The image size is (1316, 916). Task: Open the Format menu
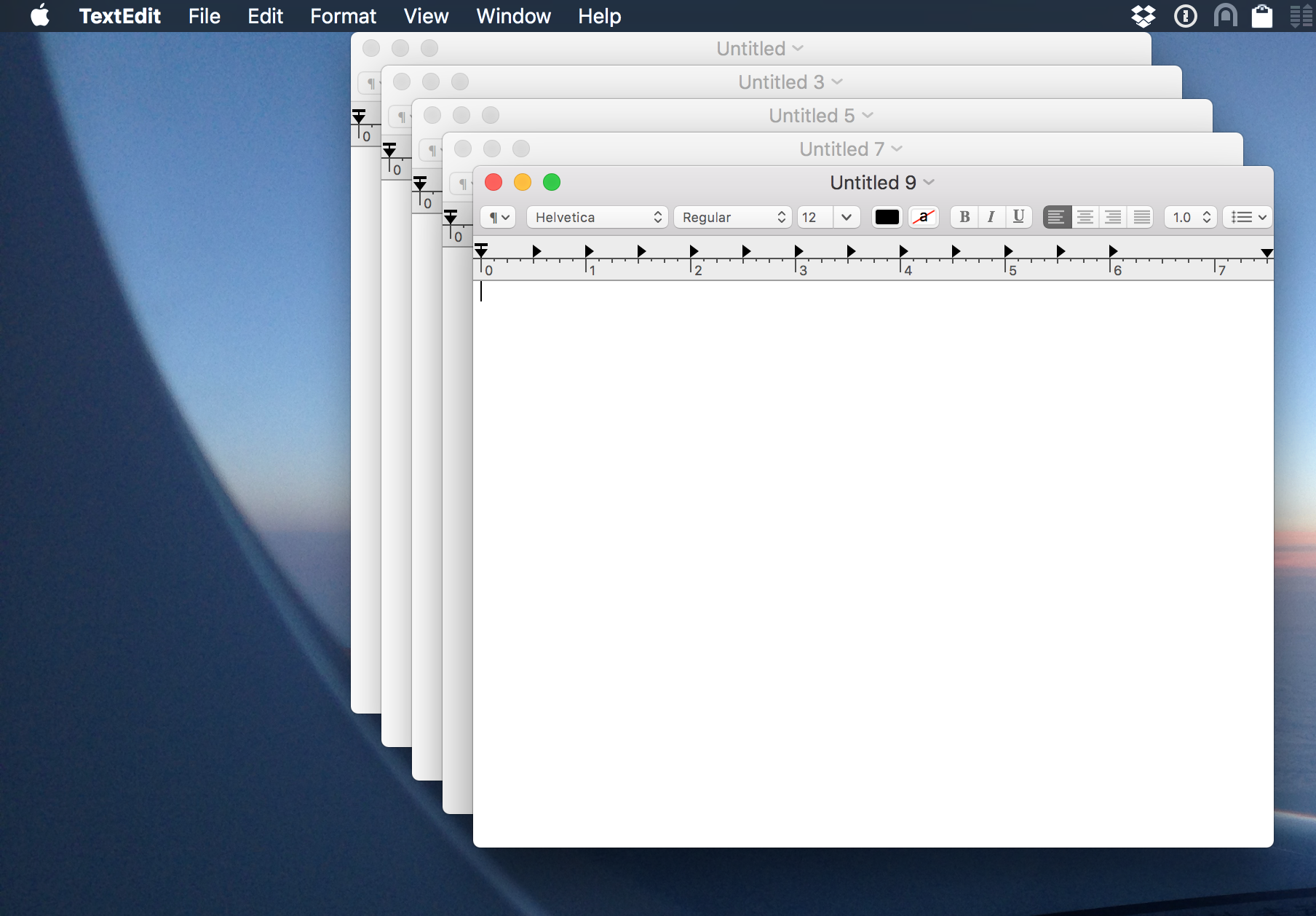tap(343, 15)
